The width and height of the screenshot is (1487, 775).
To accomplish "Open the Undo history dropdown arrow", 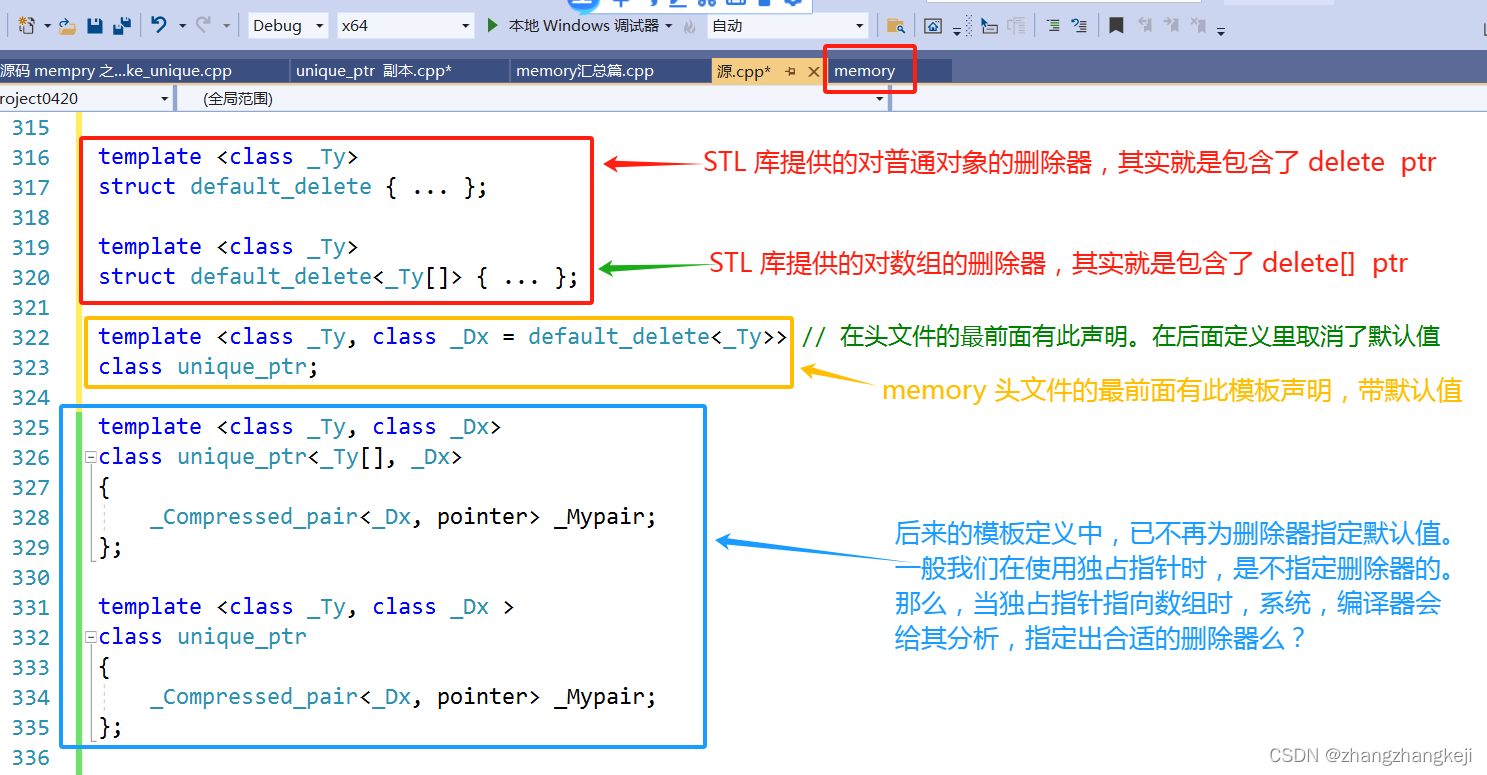I will pyautogui.click(x=182, y=26).
